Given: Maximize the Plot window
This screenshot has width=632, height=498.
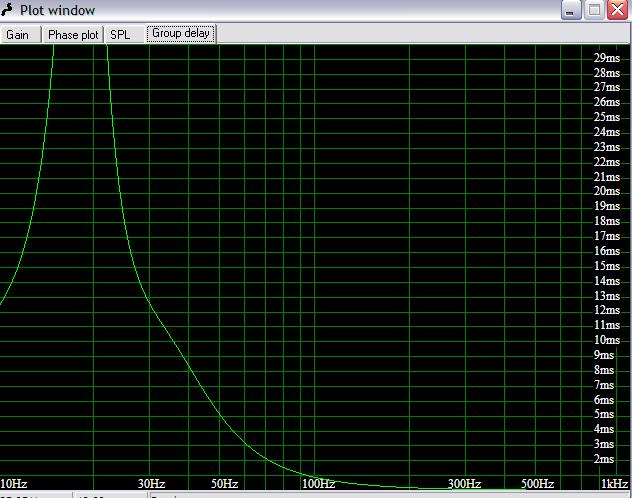Looking at the screenshot, I should [594, 10].
